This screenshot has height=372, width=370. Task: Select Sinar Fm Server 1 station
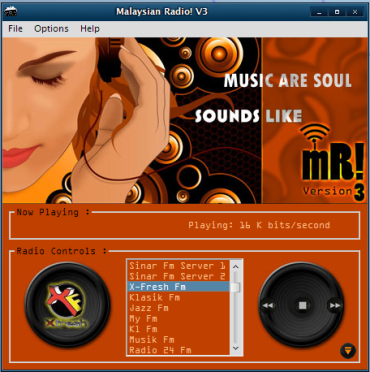coord(178,266)
